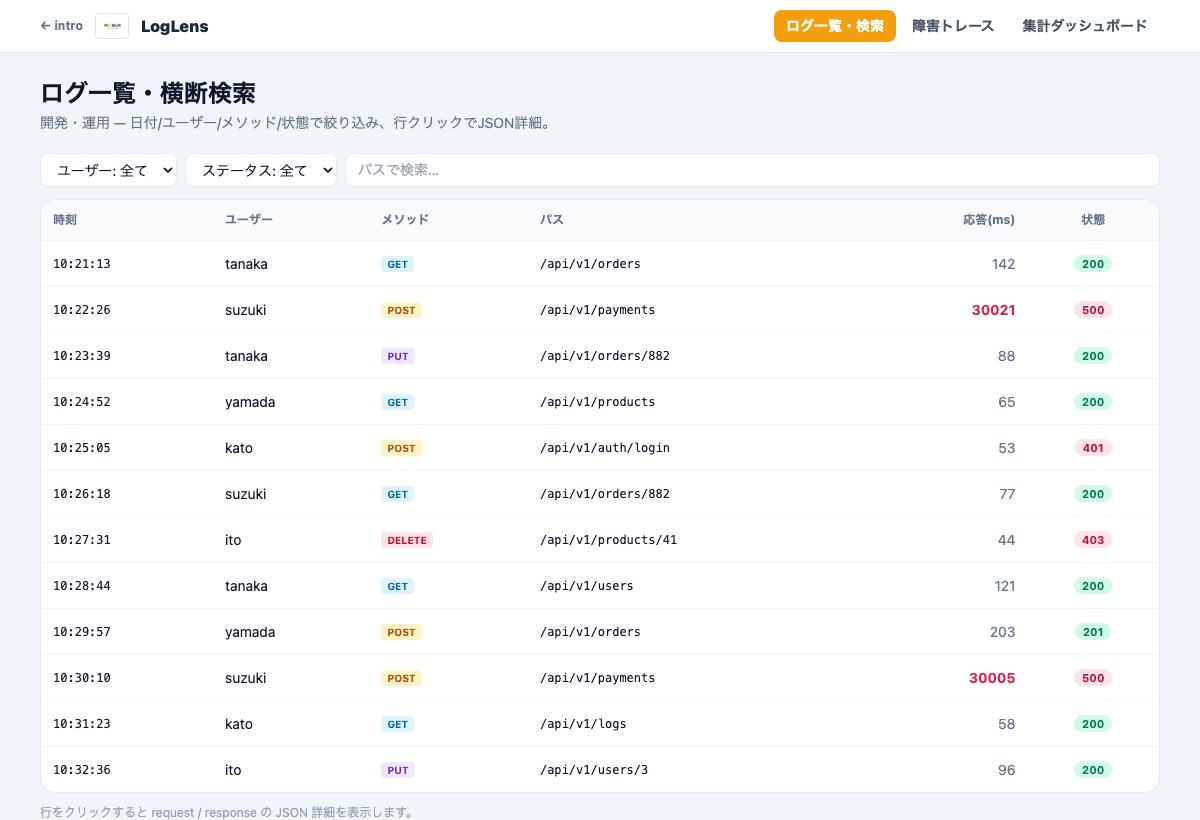Image resolution: width=1200 pixels, height=820 pixels.
Task: Click the 応答(ms) column header
Action: click(989, 220)
